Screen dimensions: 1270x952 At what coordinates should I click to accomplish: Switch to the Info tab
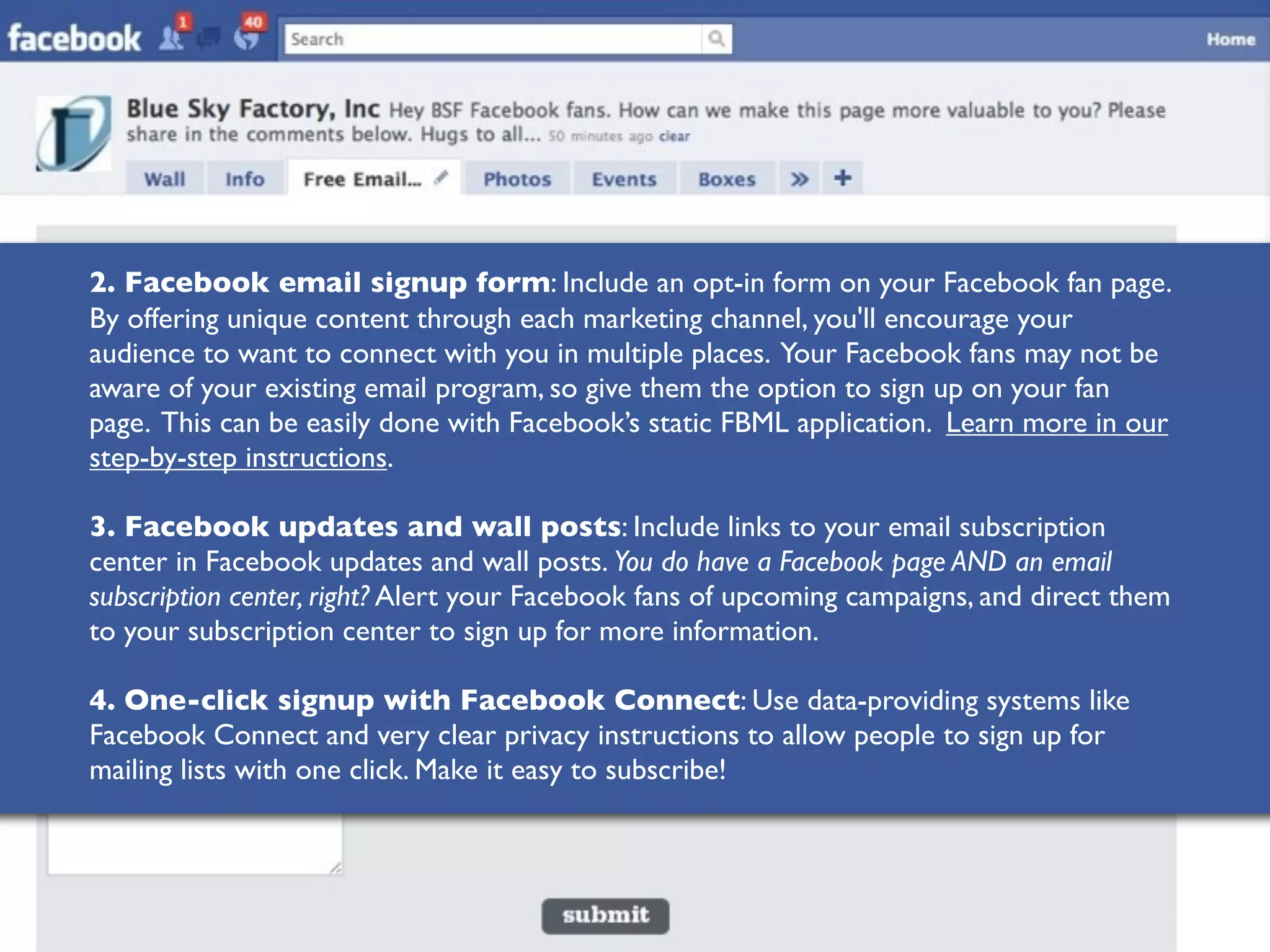(245, 178)
